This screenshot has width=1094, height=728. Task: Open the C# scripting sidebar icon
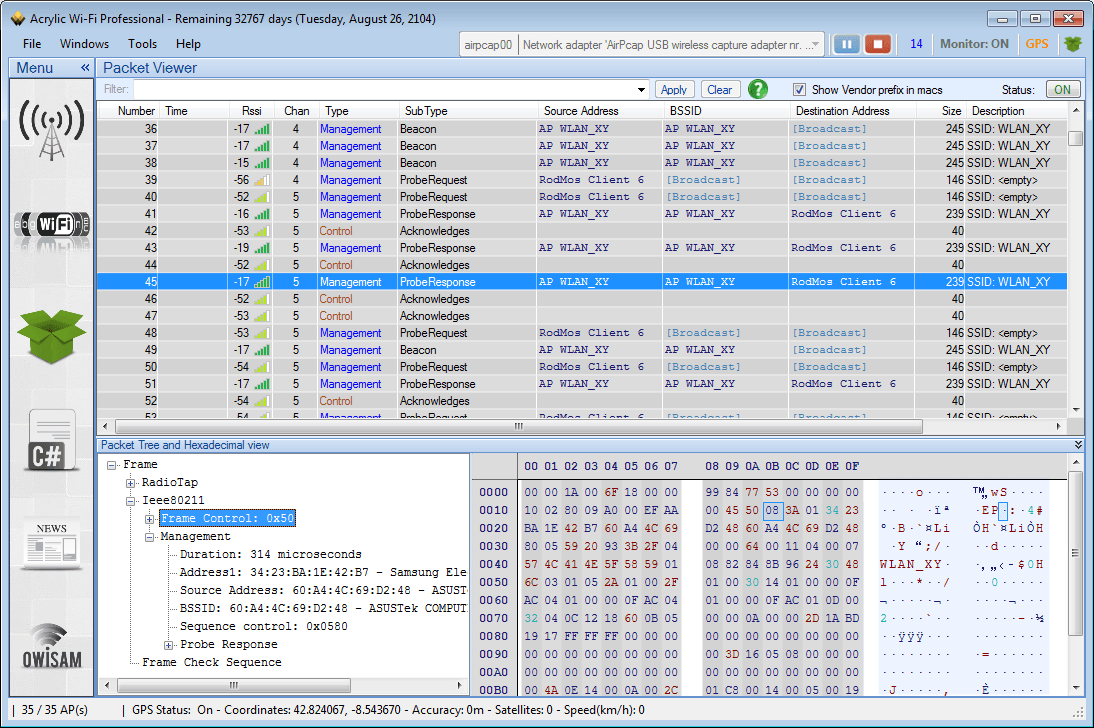pos(52,440)
